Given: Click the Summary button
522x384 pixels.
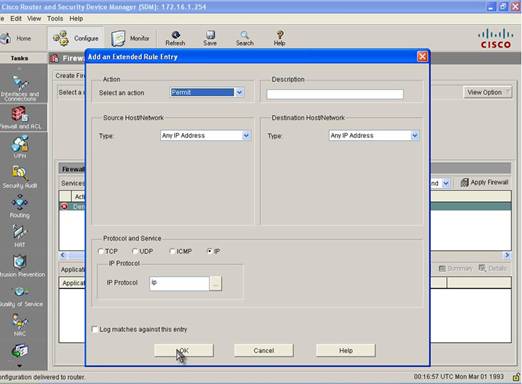Looking at the screenshot, I should tap(455, 268).
